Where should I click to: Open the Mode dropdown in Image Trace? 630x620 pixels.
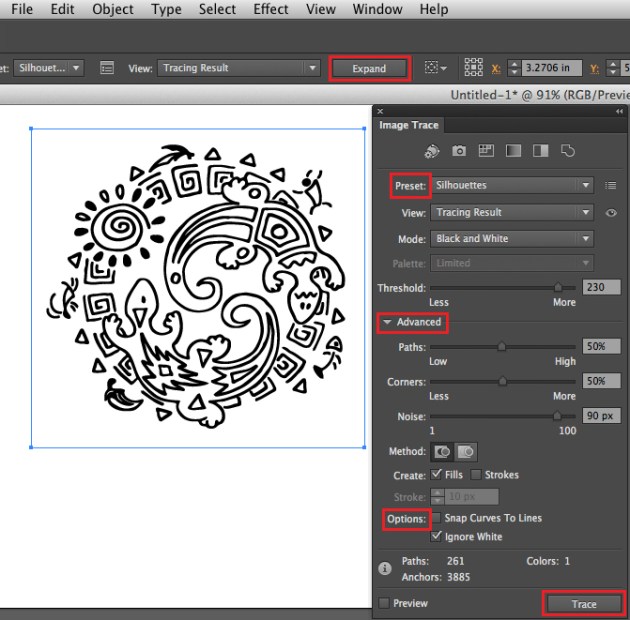512,239
